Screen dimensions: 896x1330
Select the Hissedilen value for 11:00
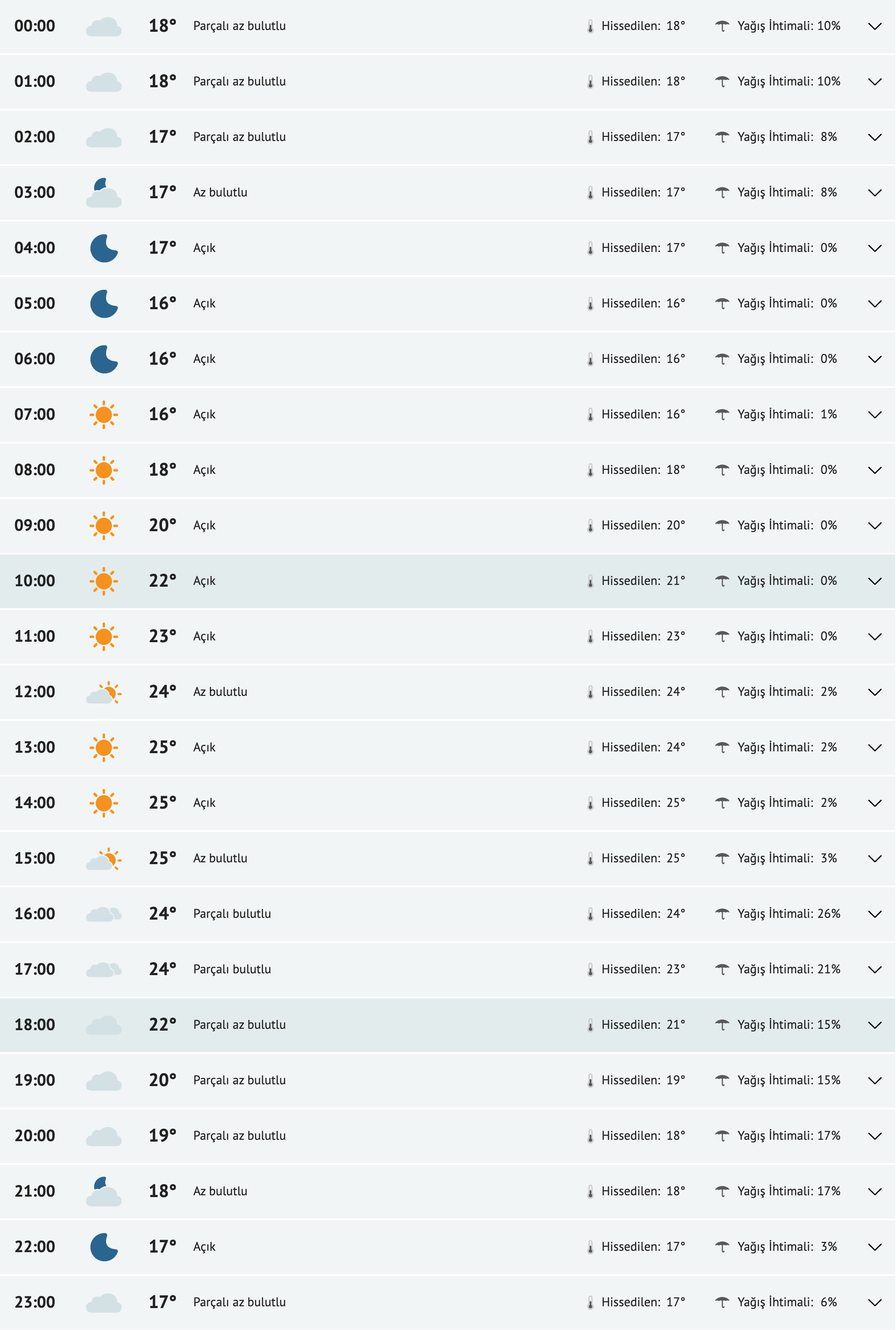643,636
